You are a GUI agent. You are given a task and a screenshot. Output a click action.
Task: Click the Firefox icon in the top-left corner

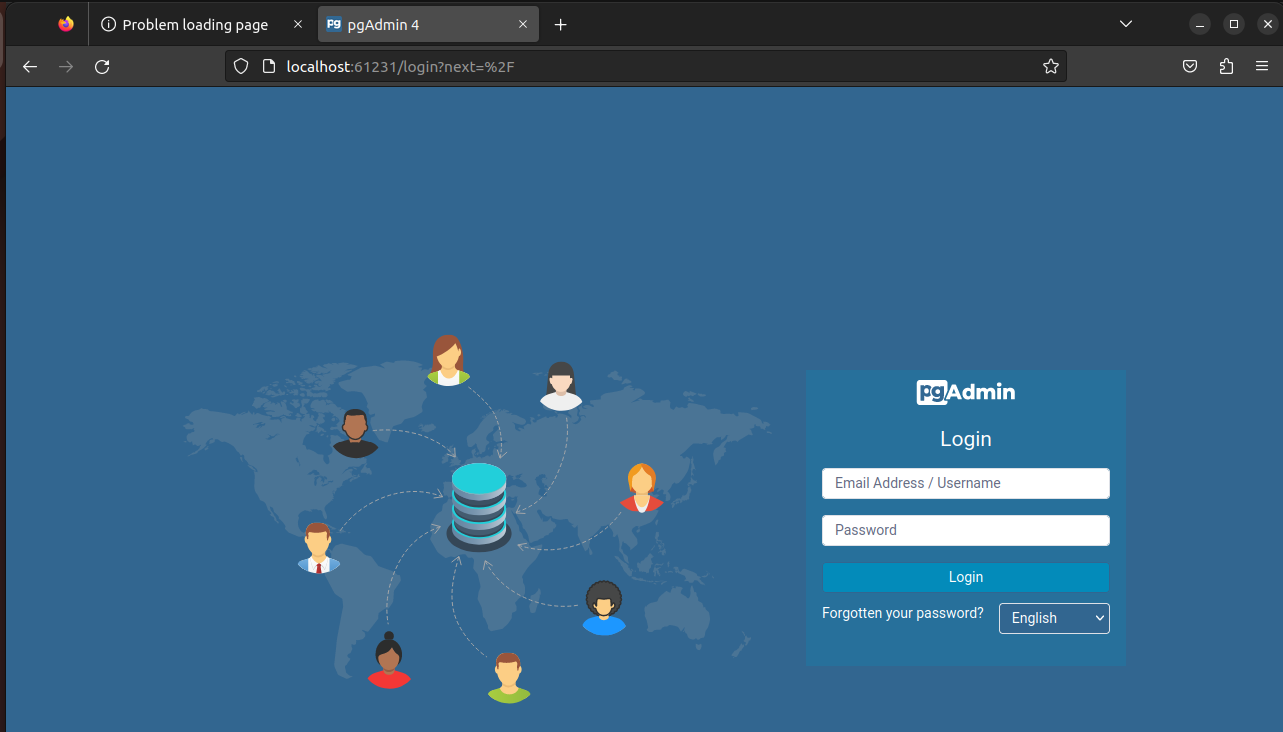tap(65, 22)
